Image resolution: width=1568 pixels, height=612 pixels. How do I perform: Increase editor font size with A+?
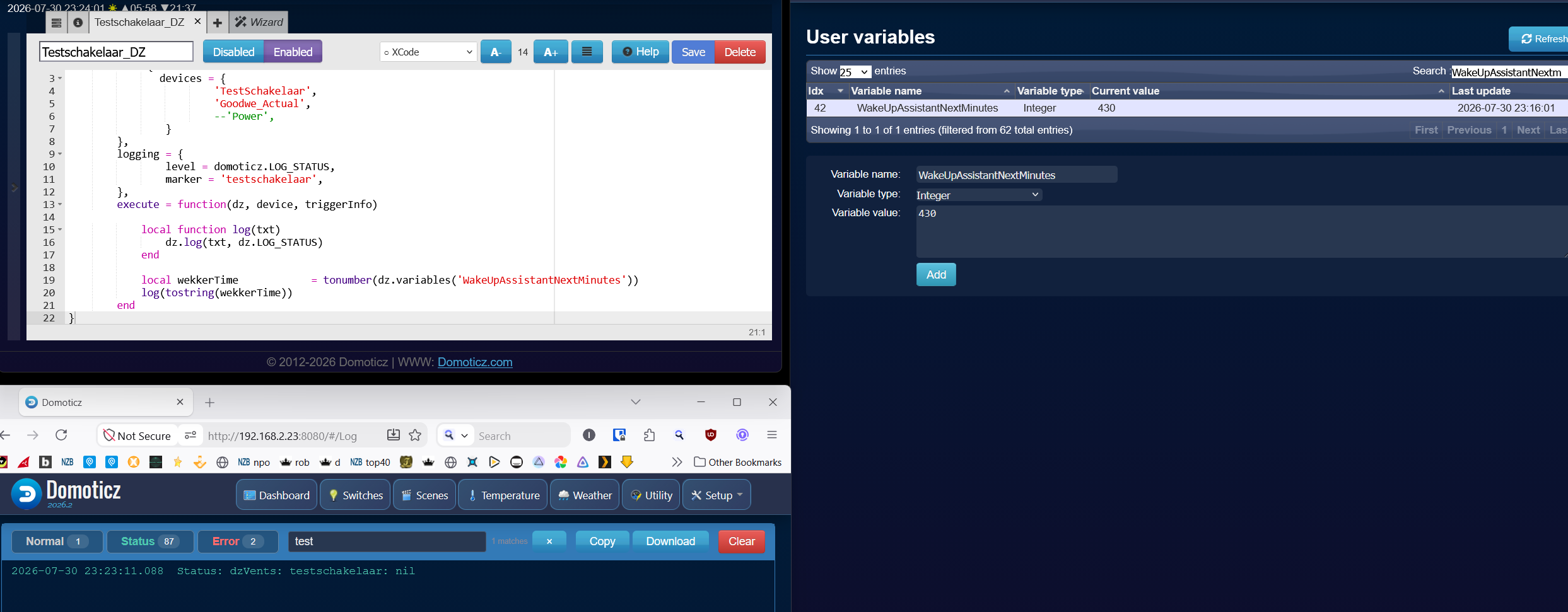coord(551,52)
